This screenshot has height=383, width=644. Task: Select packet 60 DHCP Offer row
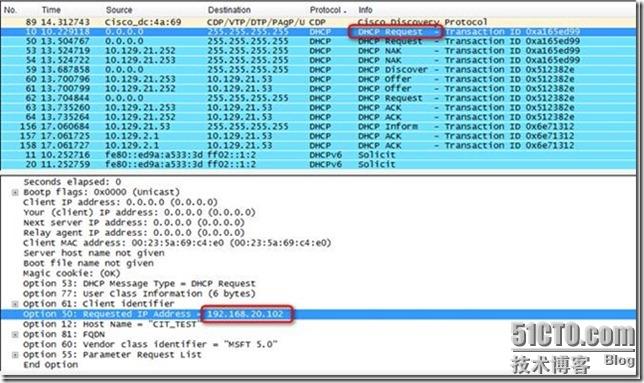pyautogui.click(x=318, y=79)
